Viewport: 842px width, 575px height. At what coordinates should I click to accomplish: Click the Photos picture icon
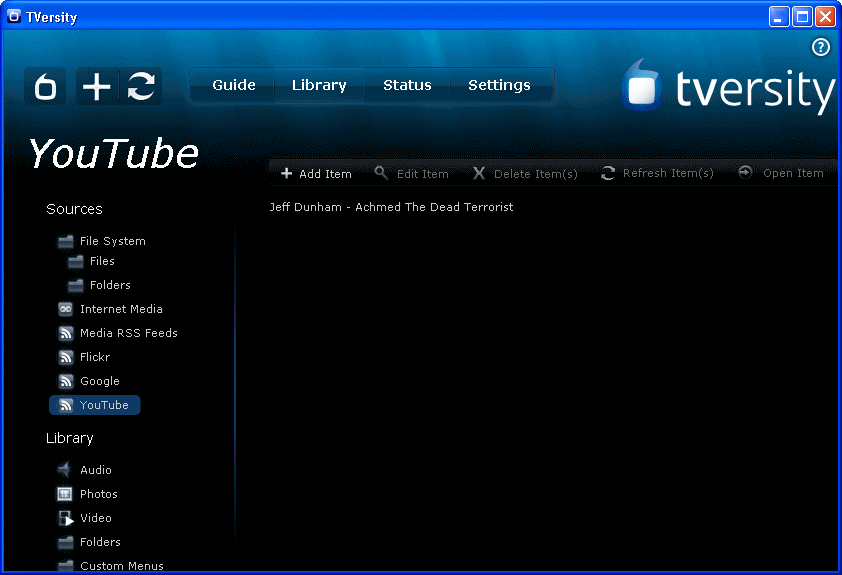click(64, 494)
